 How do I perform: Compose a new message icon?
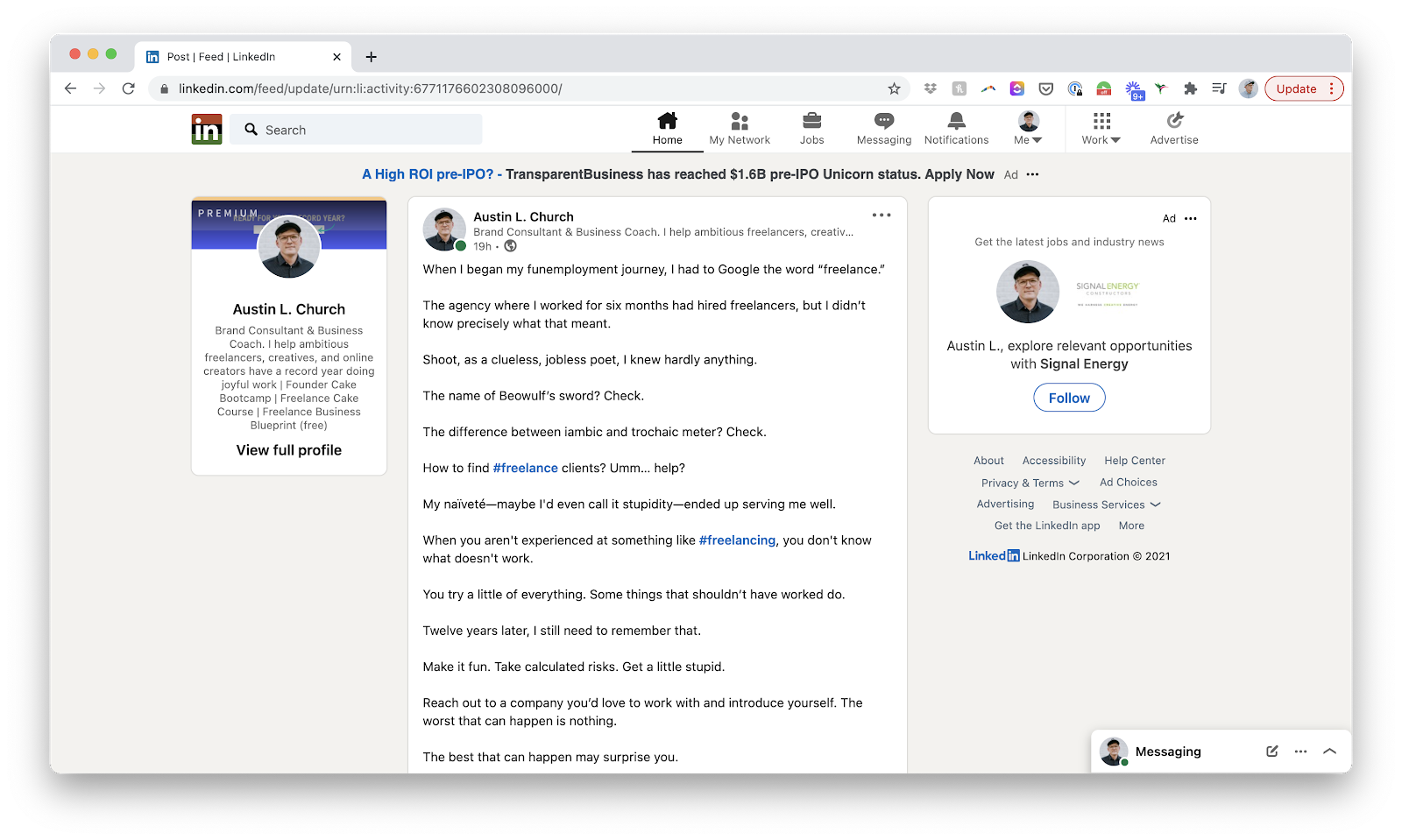[1272, 752]
